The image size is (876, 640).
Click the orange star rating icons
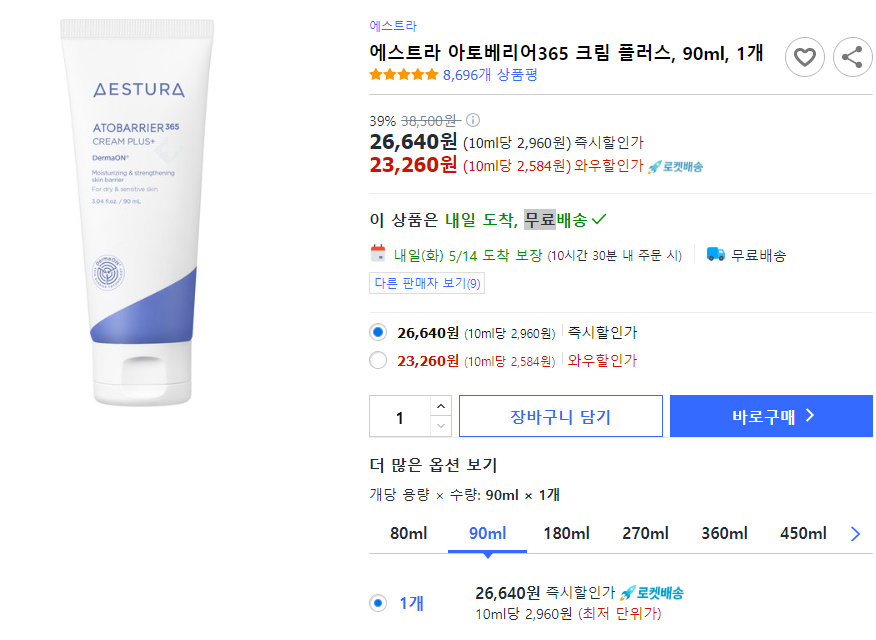[x=403, y=74]
